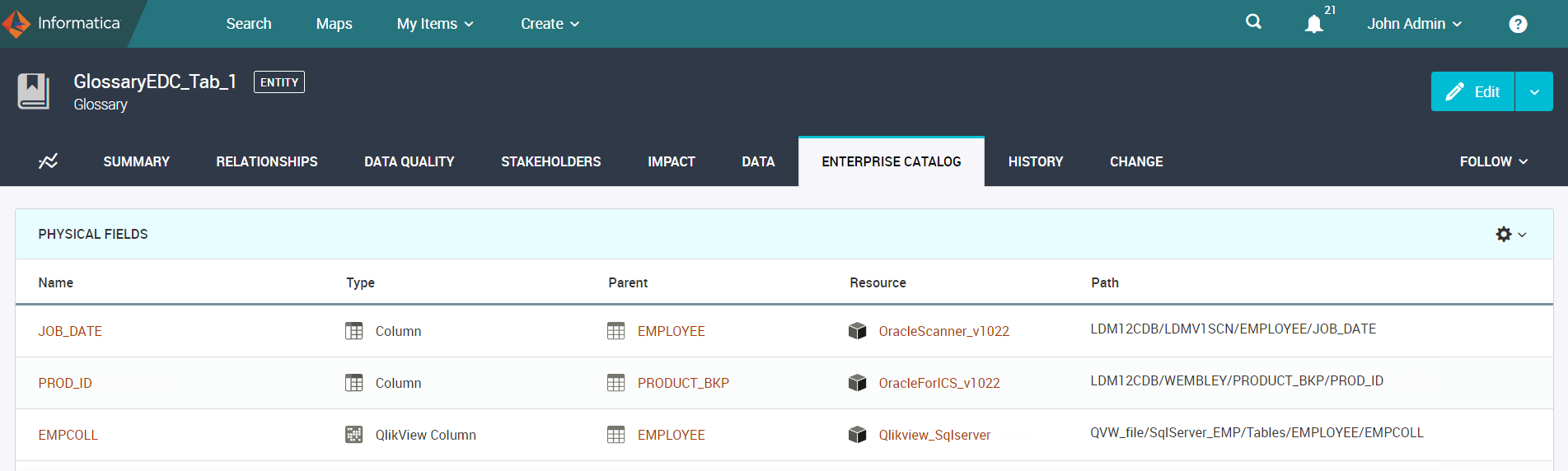Screen dimensions: 1568x471
Task: Click path LDM12CDB/LDMV1SCN/EMPLOYEE/JOB_DATE
Action: point(1233,329)
